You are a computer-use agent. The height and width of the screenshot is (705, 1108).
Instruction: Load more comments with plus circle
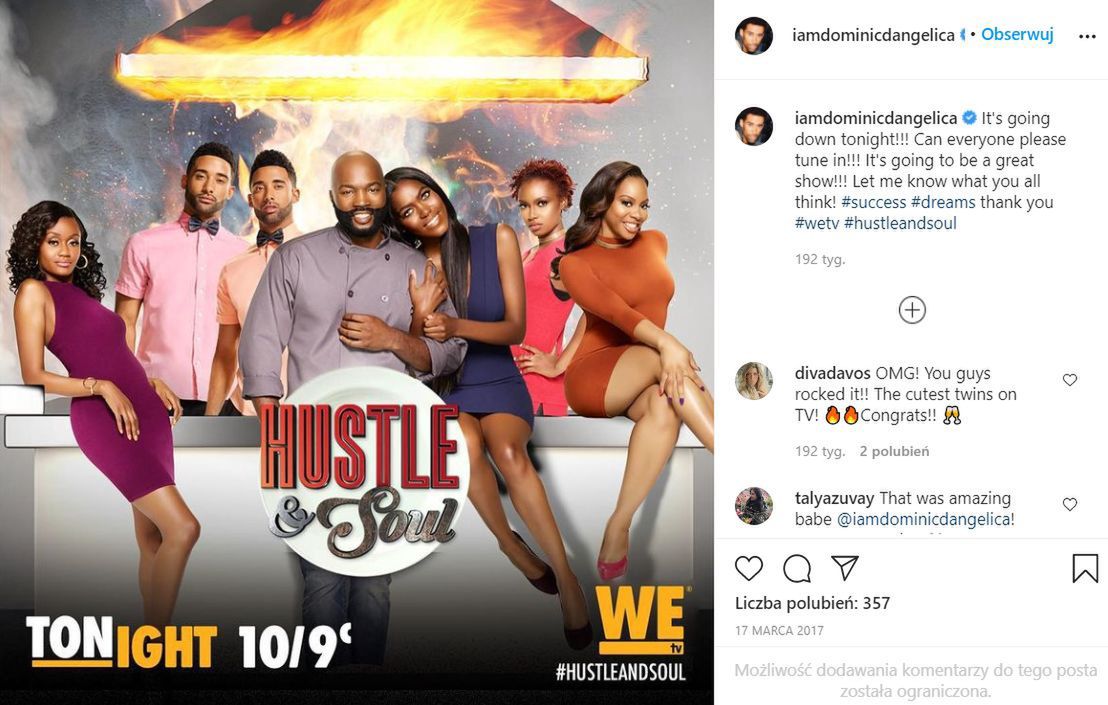click(x=912, y=310)
